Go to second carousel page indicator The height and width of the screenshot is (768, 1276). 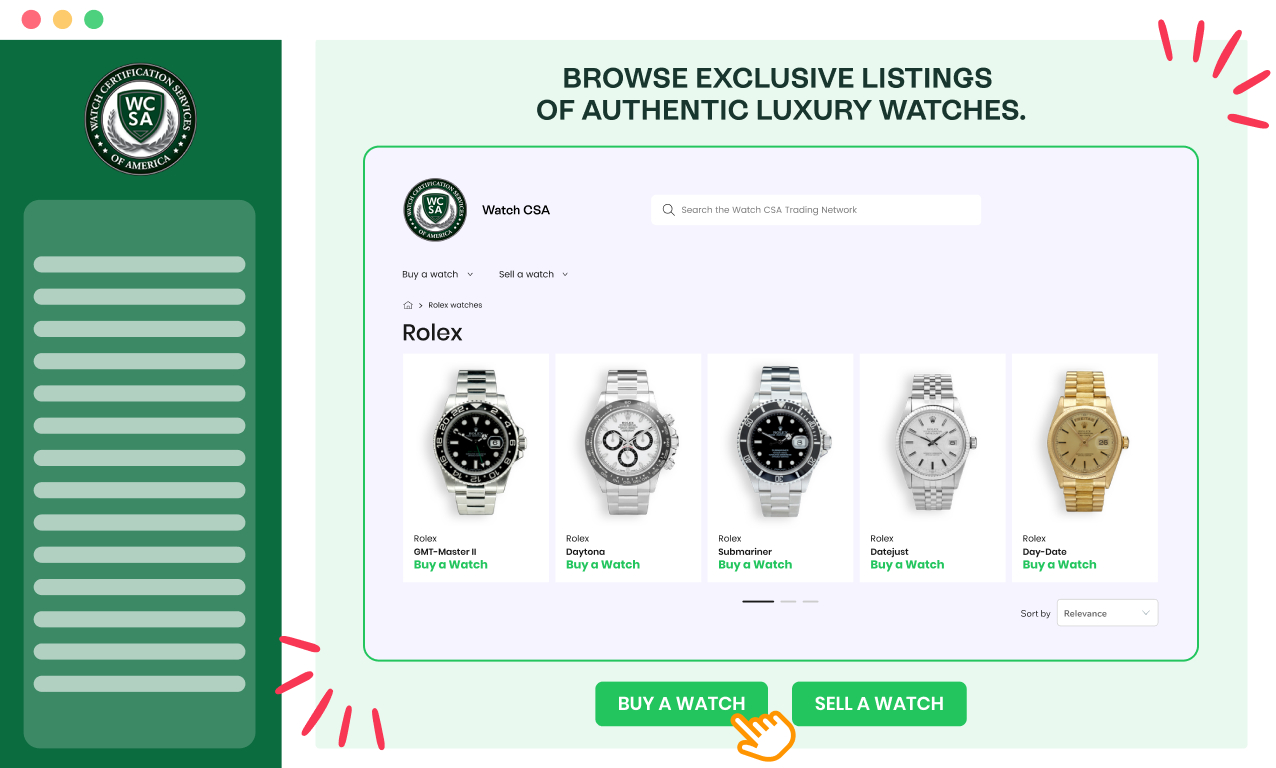(x=788, y=602)
